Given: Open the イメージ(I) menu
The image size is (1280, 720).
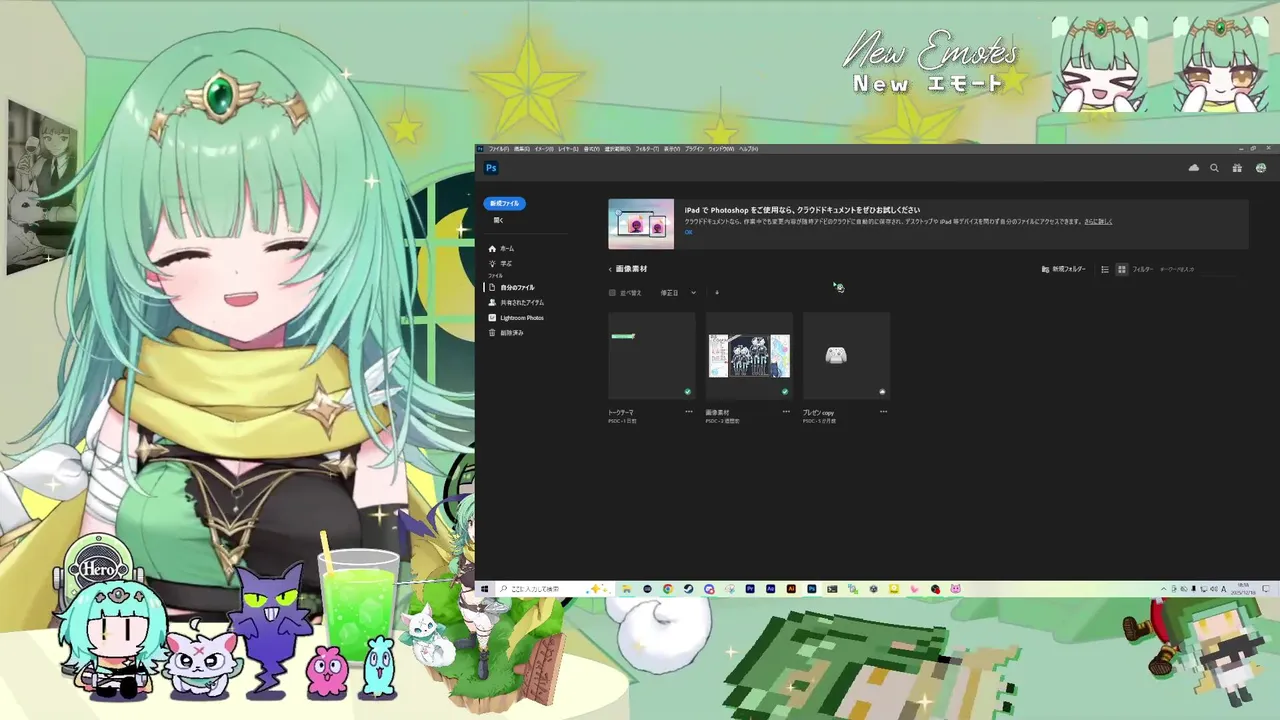Looking at the screenshot, I should 544,149.
